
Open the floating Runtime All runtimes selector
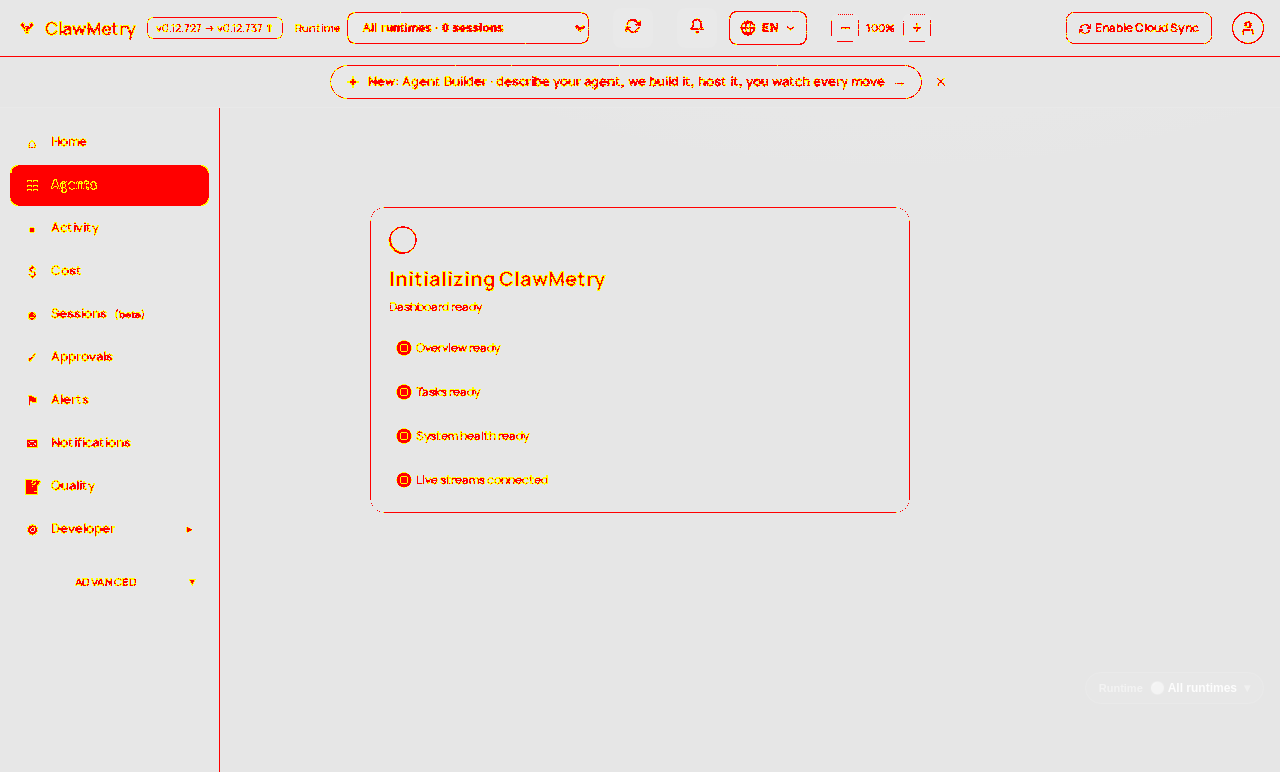[x=1174, y=688]
